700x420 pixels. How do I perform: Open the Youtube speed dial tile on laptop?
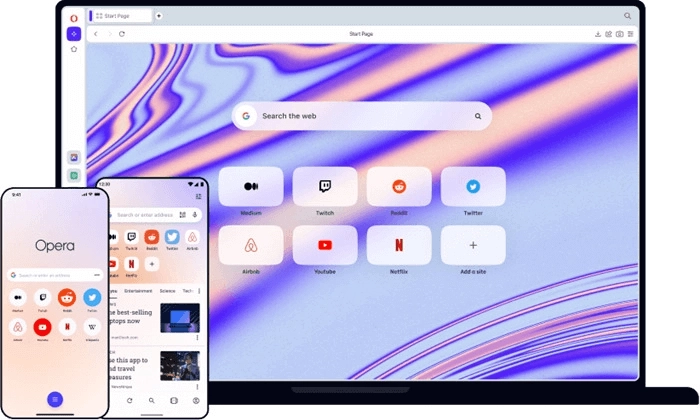click(325, 245)
